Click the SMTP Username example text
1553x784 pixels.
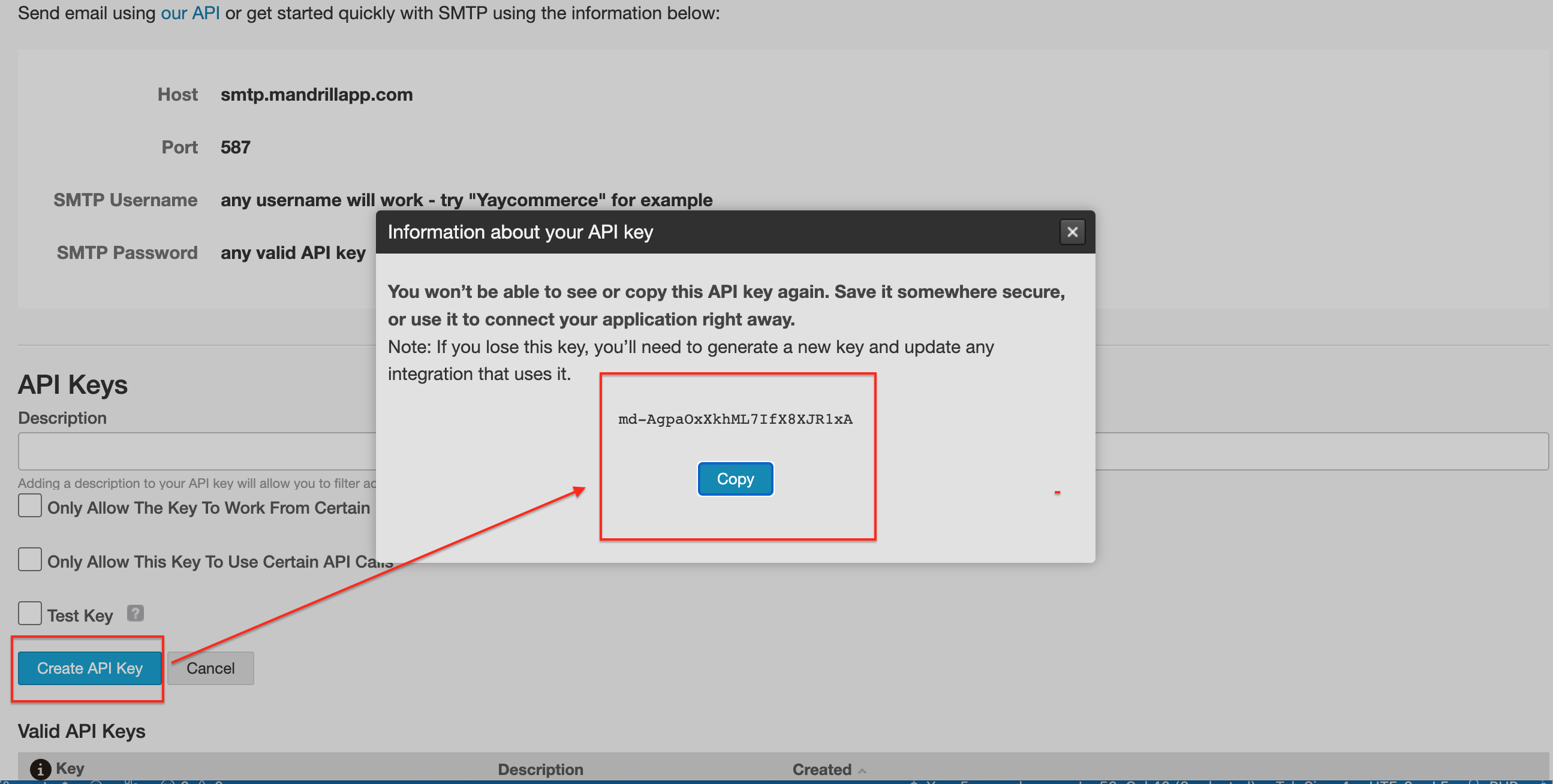pyautogui.click(x=466, y=200)
